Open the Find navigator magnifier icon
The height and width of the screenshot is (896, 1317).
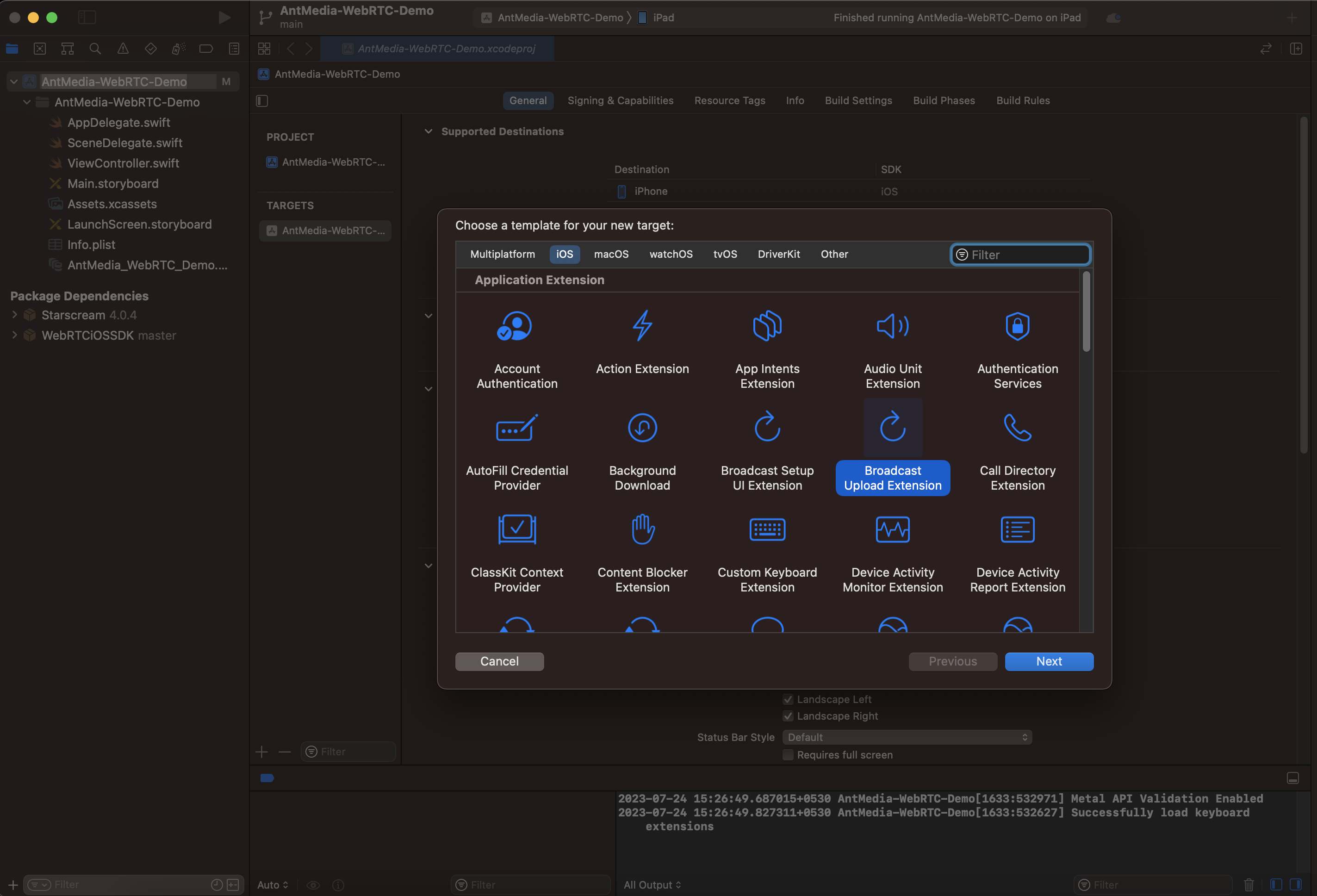(x=95, y=49)
